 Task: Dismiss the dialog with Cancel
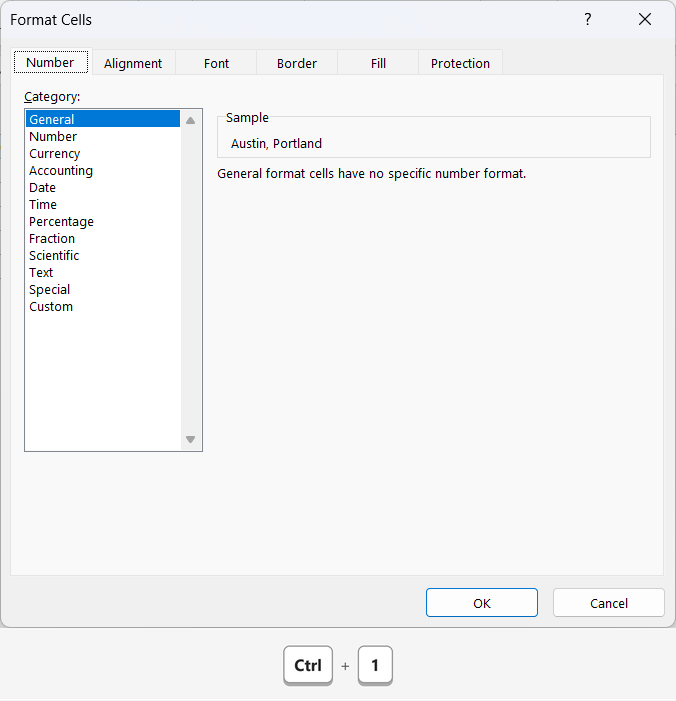[608, 603]
